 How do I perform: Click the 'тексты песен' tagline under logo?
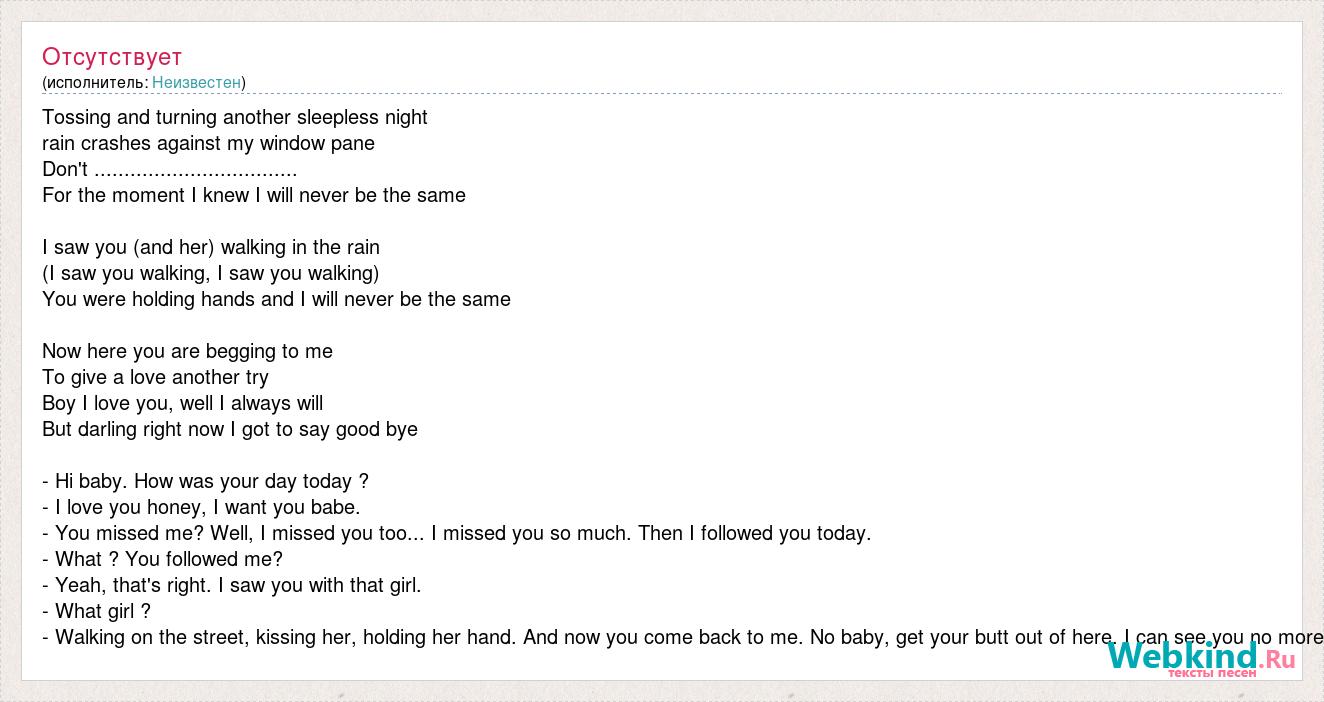(x=1212, y=672)
